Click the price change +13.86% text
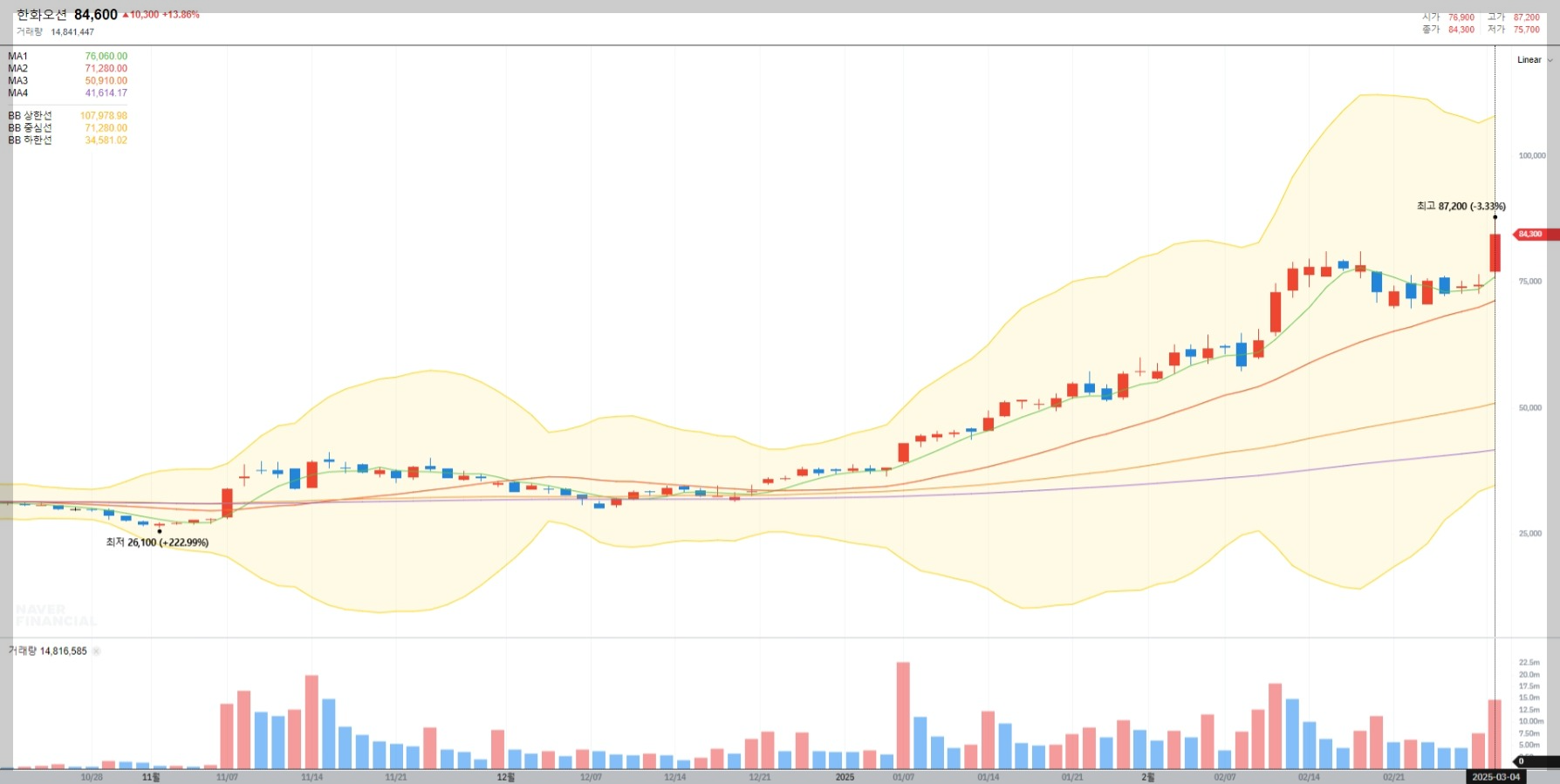 click(181, 15)
